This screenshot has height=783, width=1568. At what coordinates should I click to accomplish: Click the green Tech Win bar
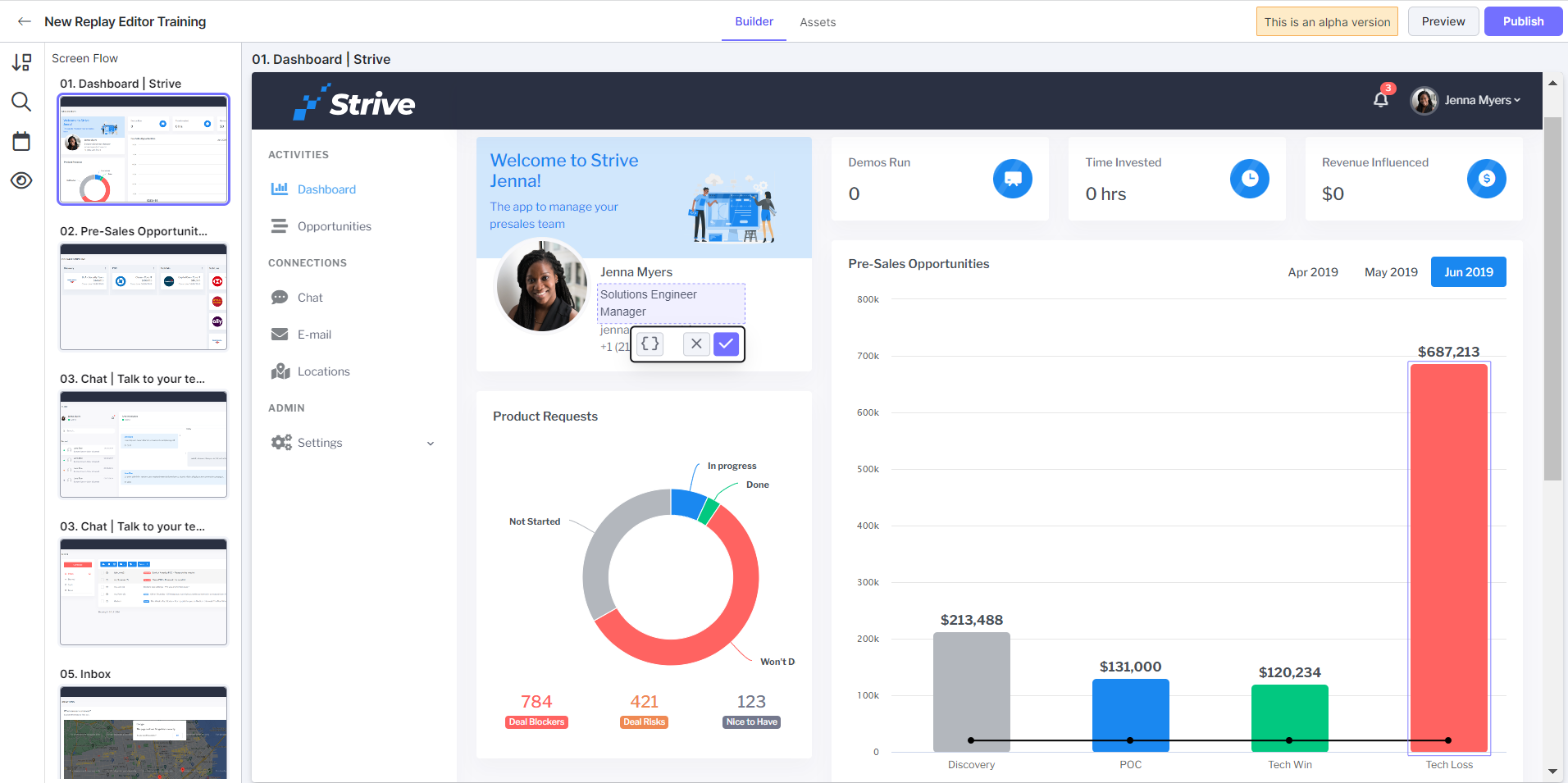click(x=1290, y=718)
